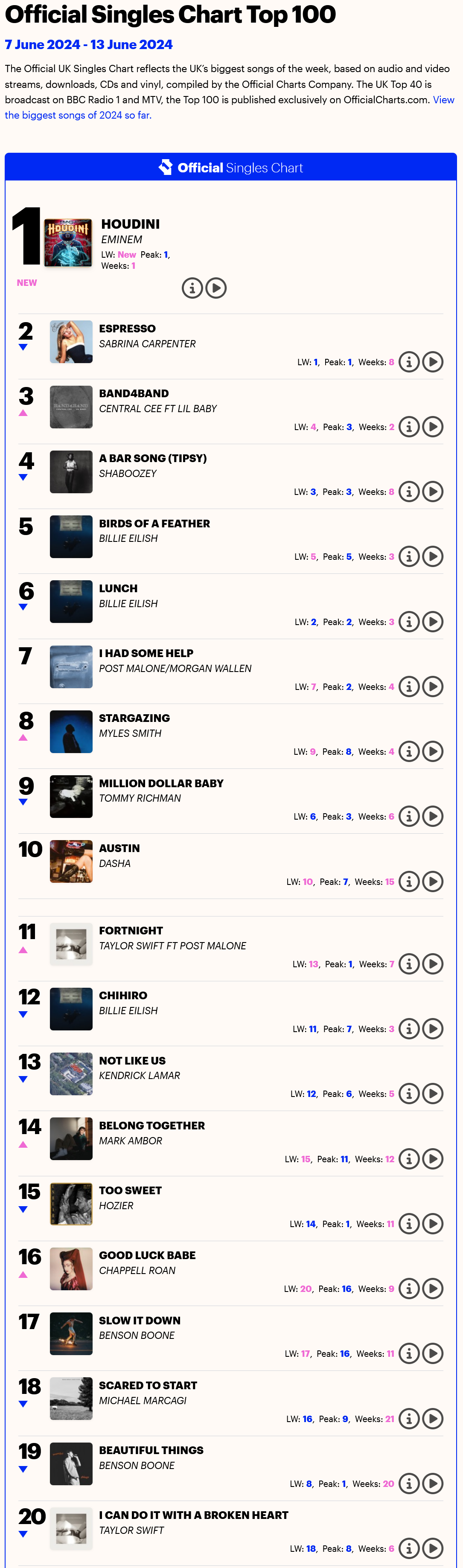Click the Official Singles Chart logo banner
The image size is (463, 1568).
coord(230,167)
